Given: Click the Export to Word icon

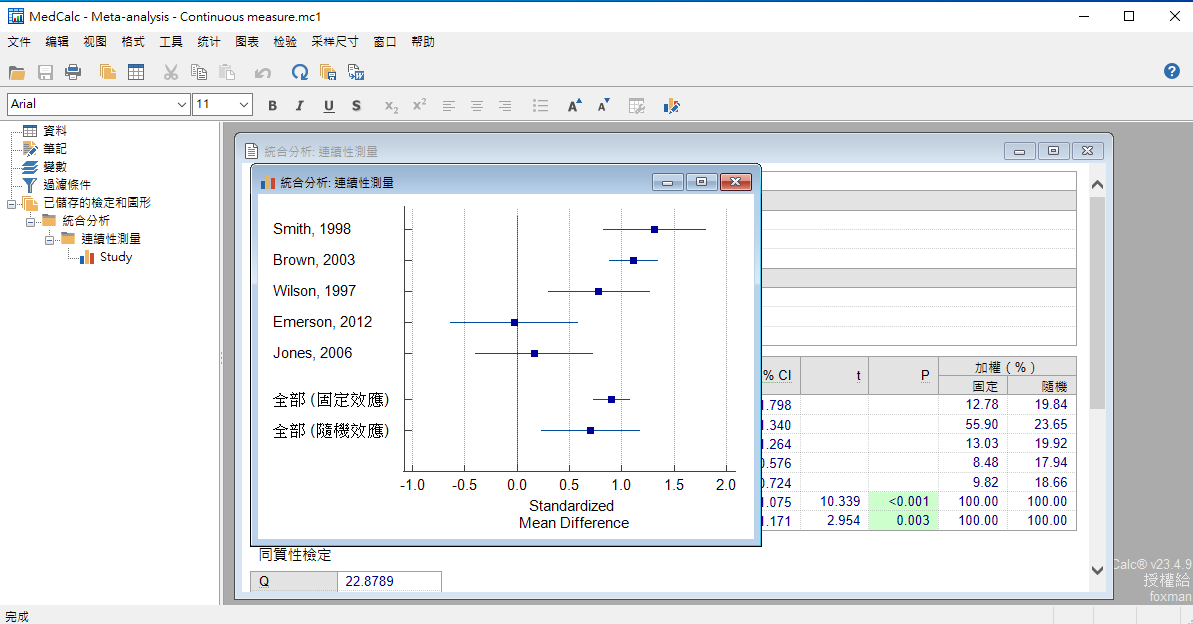Looking at the screenshot, I should point(355,72).
